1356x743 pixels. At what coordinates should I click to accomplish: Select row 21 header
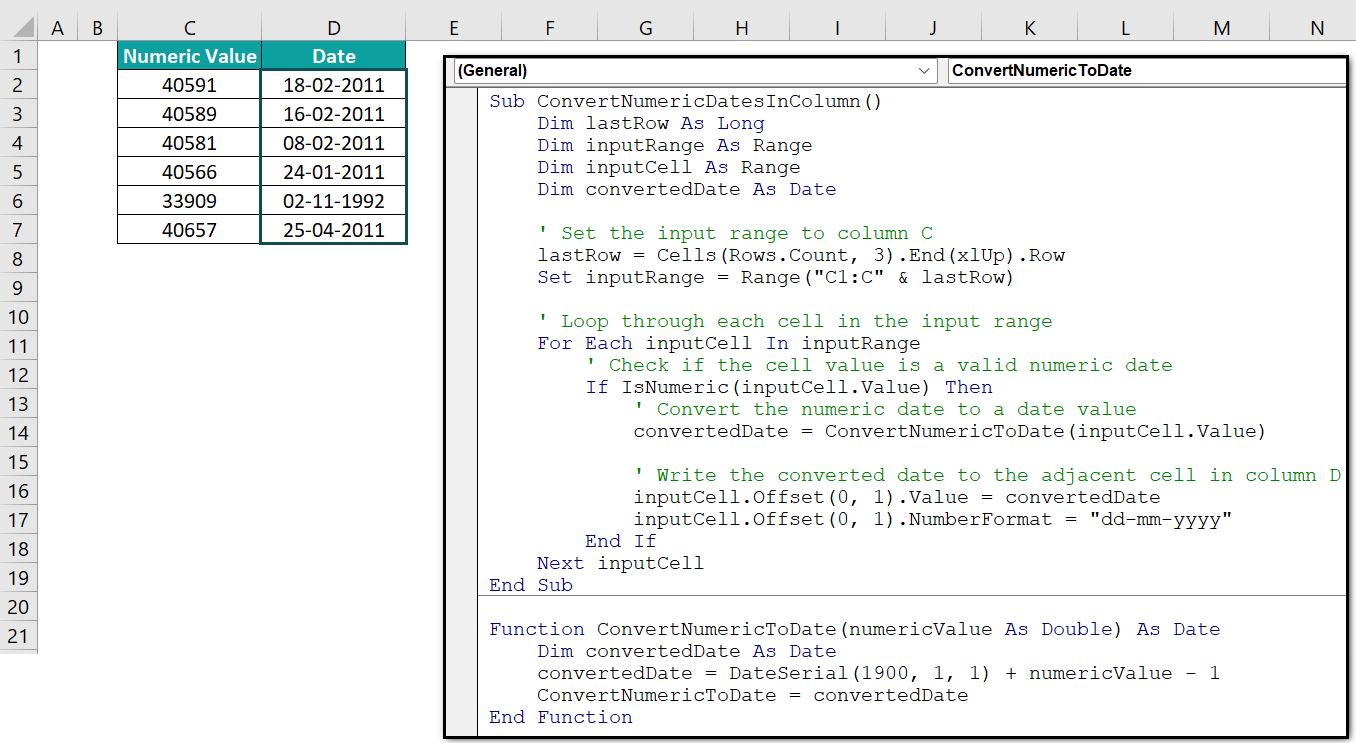tap(18, 636)
